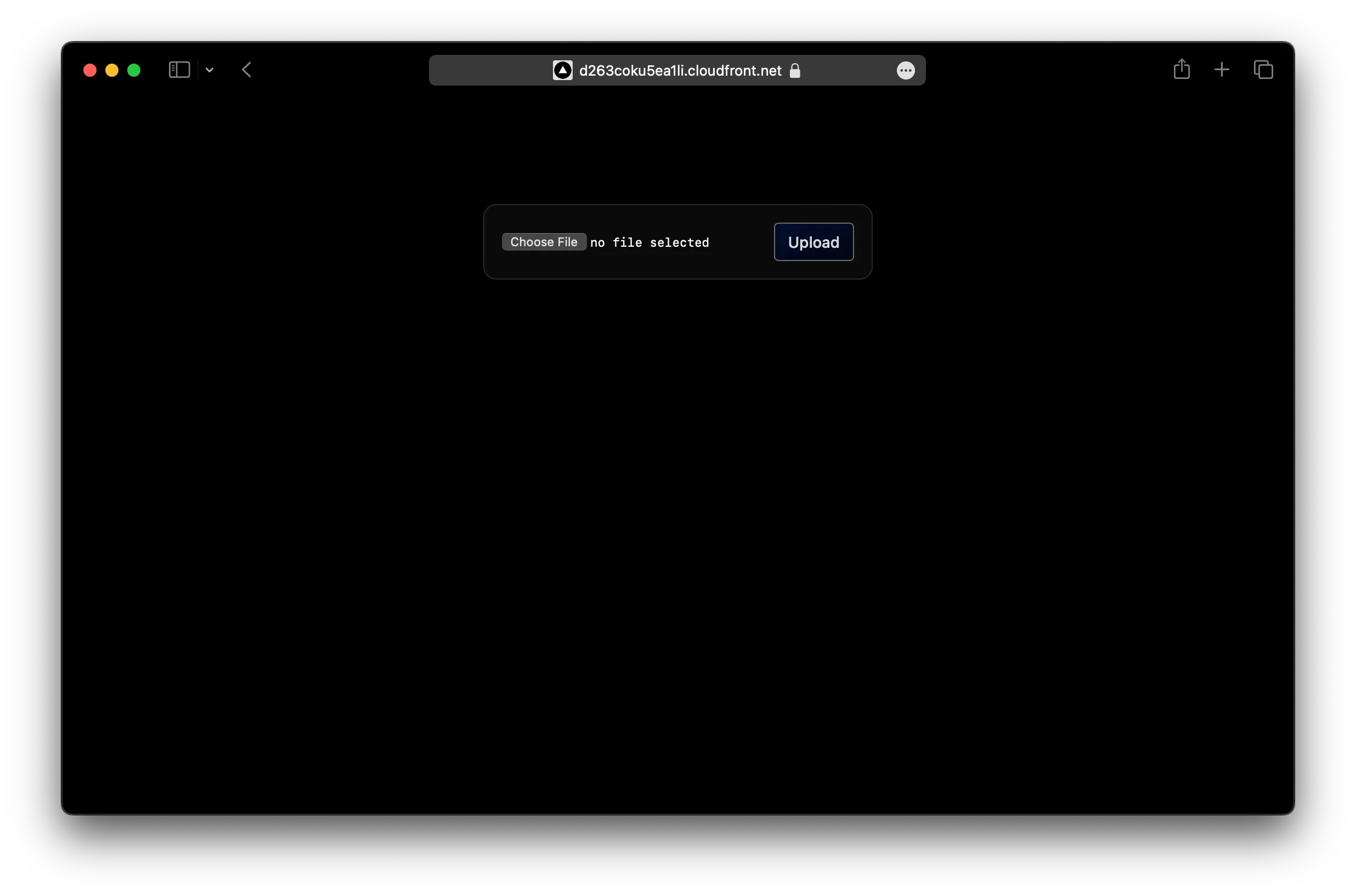The height and width of the screenshot is (896, 1356).
Task: Click the Upload button
Action: (x=813, y=241)
